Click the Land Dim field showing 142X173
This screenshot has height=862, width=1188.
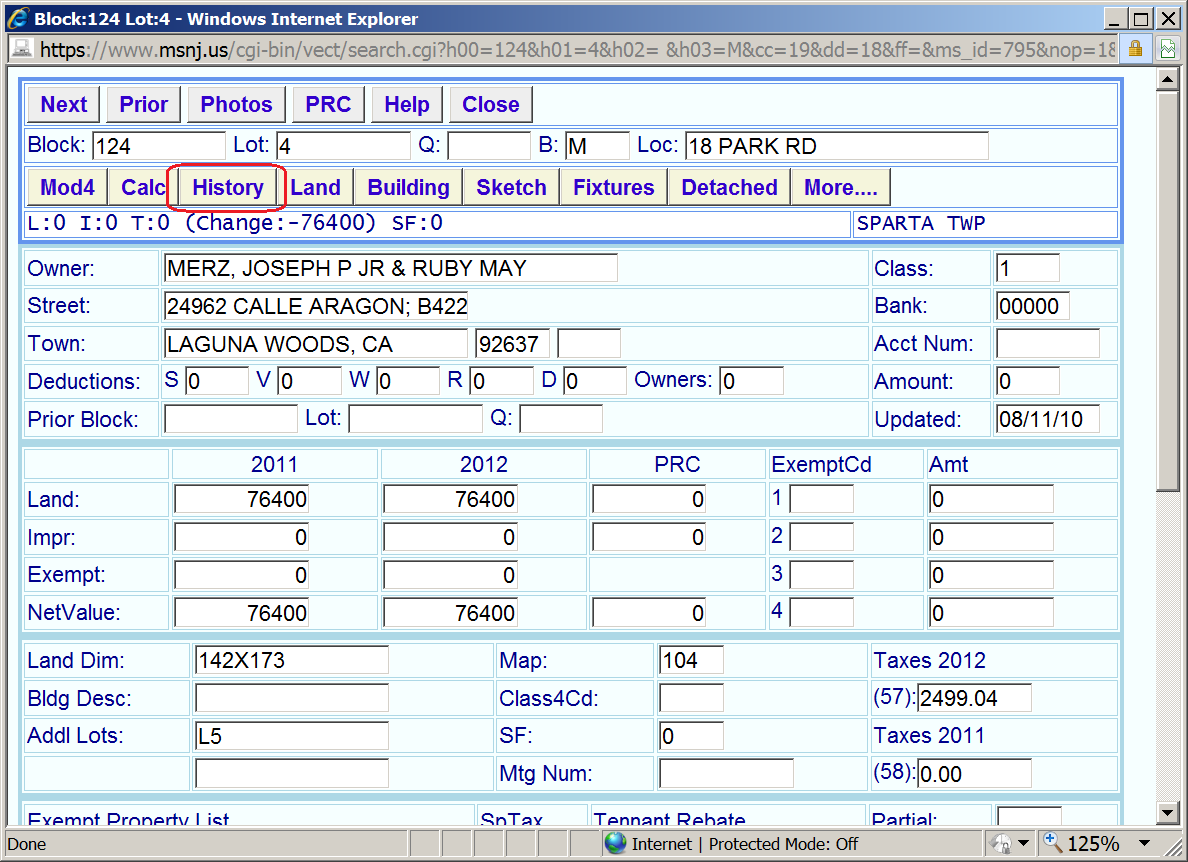click(x=292, y=660)
